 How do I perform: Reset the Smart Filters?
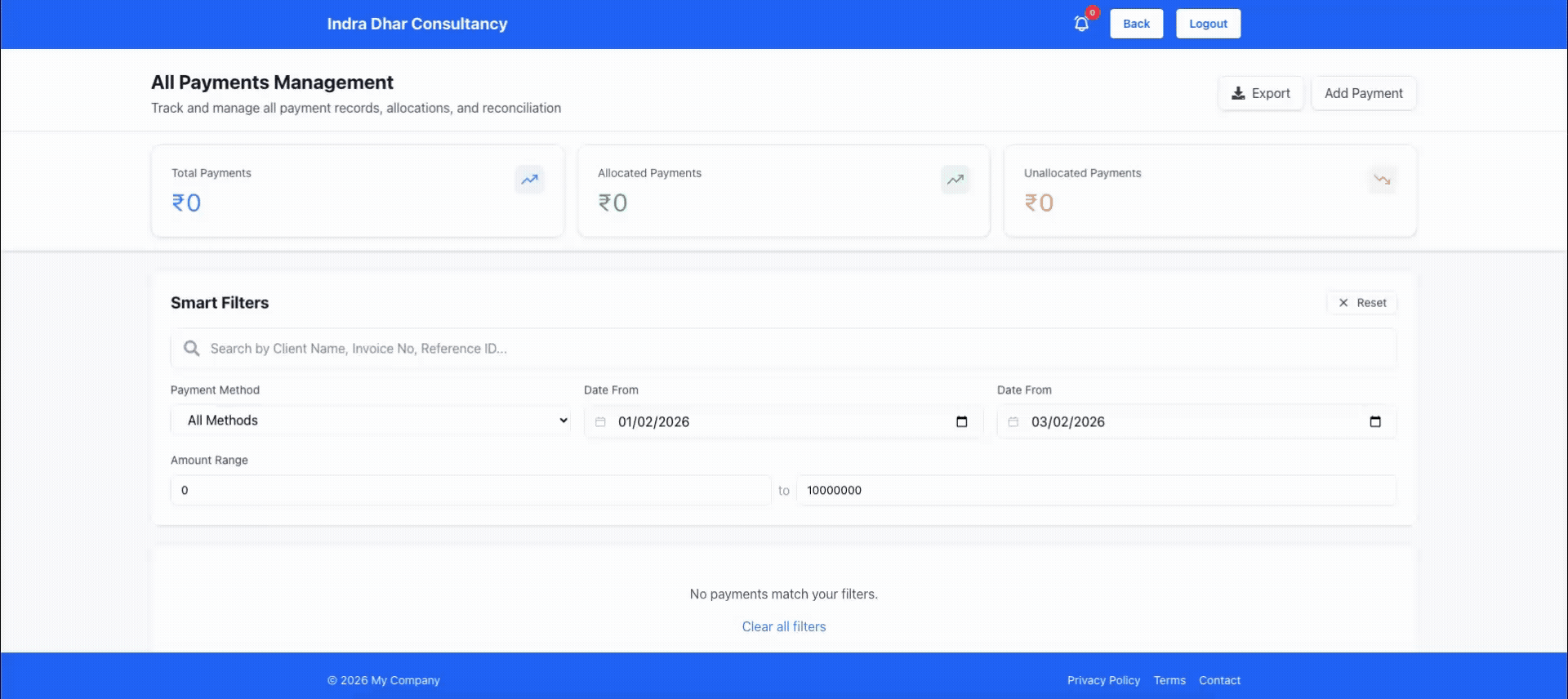pyautogui.click(x=1361, y=303)
